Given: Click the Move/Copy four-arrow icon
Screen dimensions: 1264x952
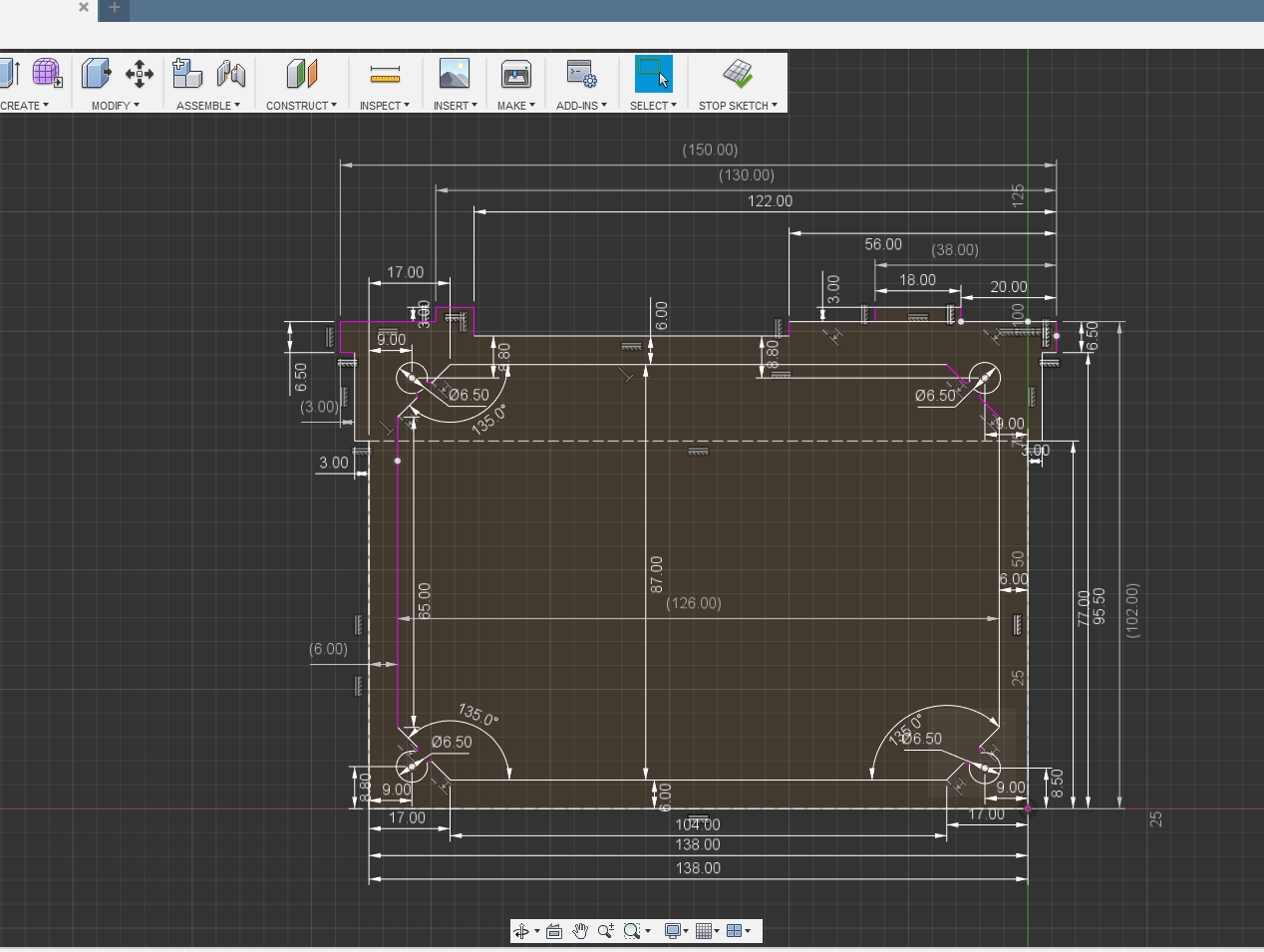Looking at the screenshot, I should pyautogui.click(x=140, y=74).
